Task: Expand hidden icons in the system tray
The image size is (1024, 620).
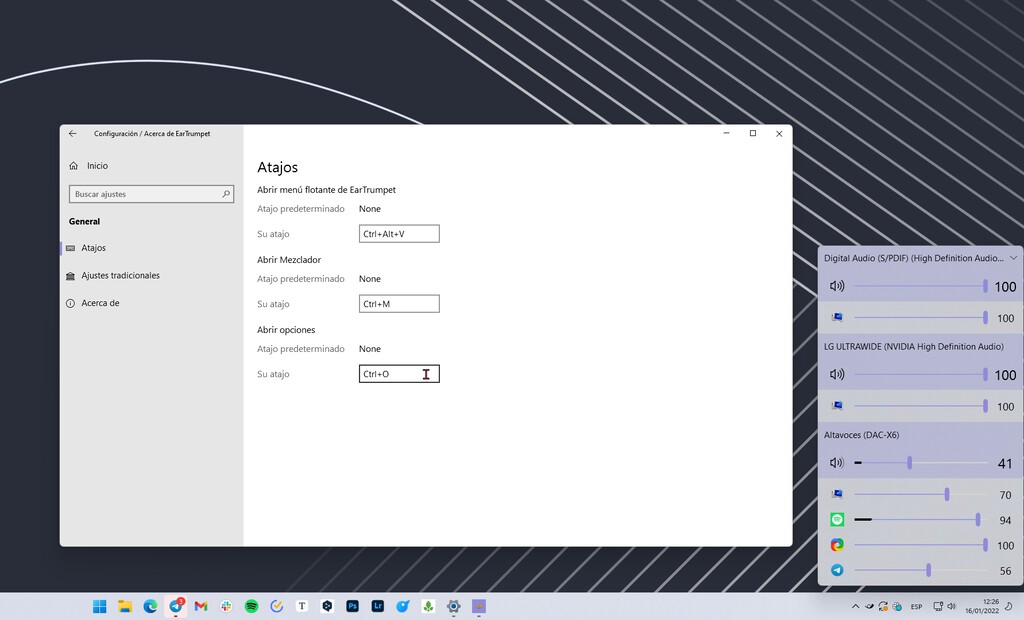Action: pos(855,606)
